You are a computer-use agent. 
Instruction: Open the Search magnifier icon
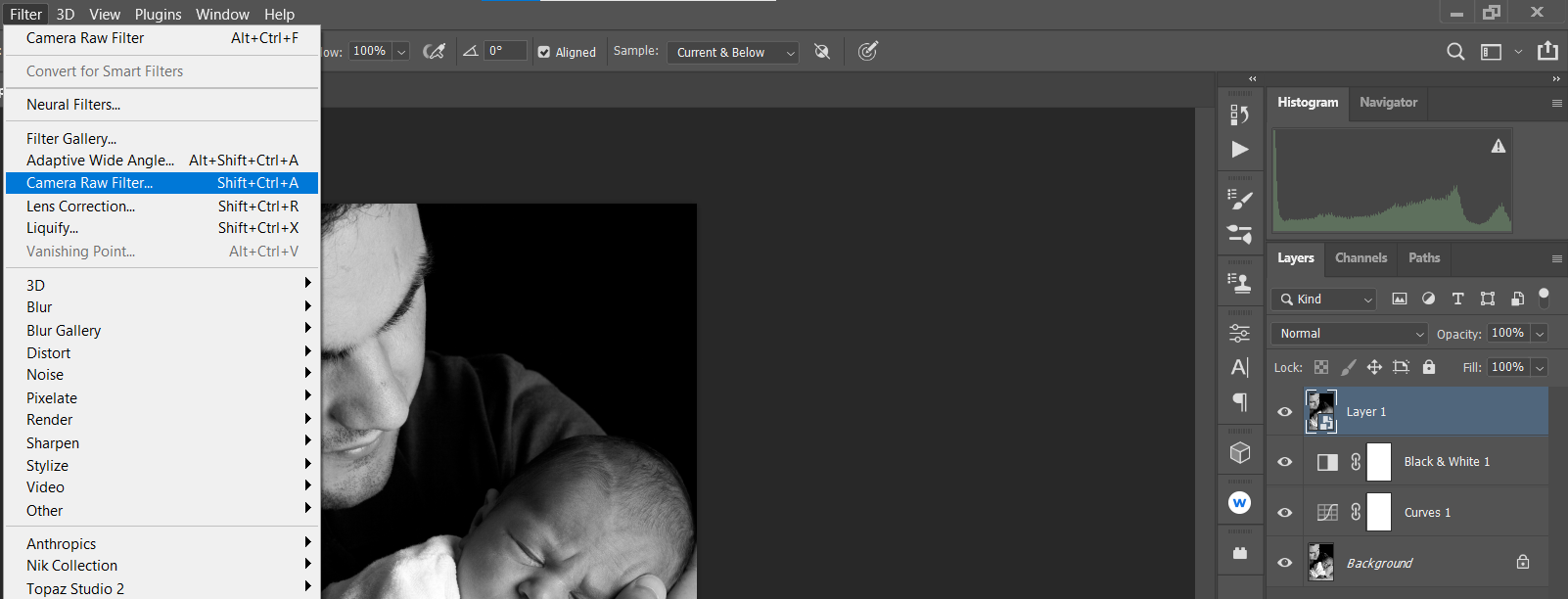[1455, 52]
